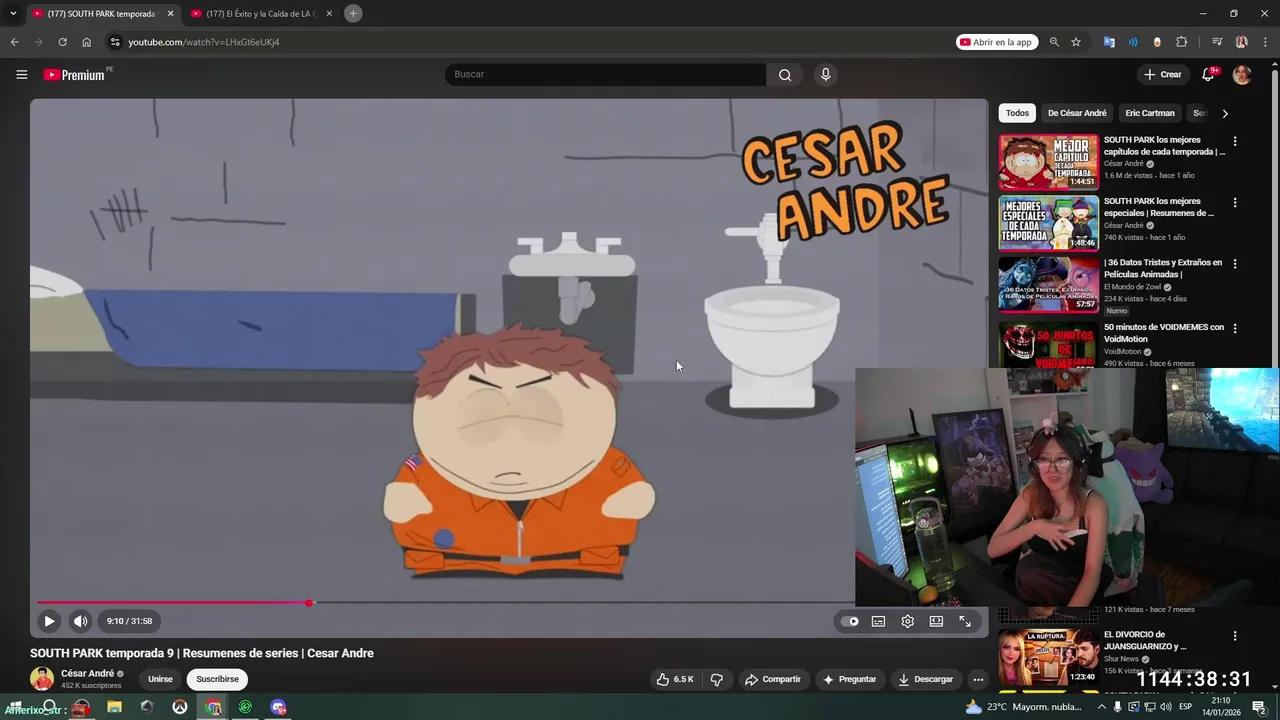Click the Crear button
The image size is (1280, 720).
[x=1163, y=74]
